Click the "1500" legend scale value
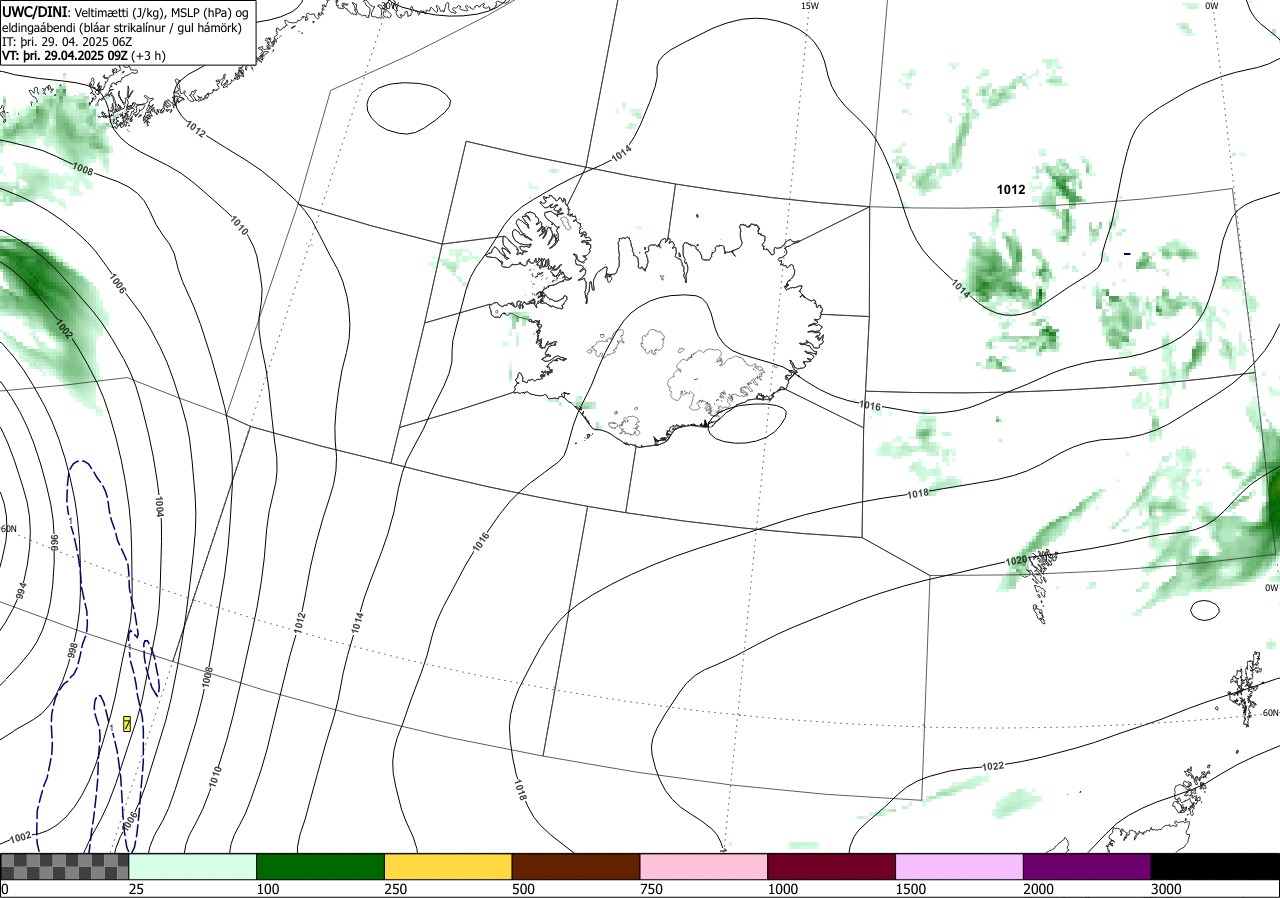The width and height of the screenshot is (1280, 898). (x=911, y=889)
